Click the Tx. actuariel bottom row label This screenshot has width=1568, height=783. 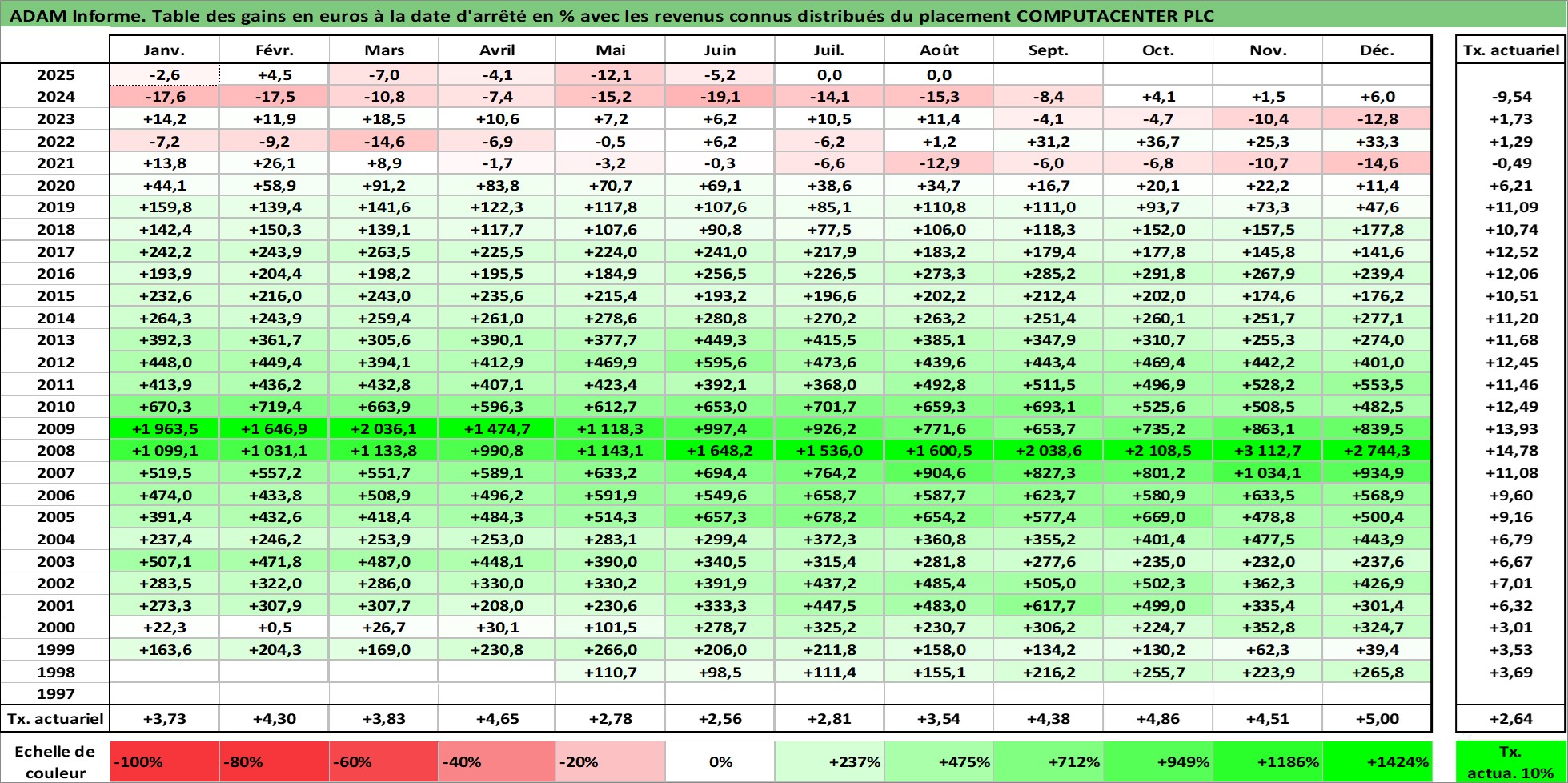click(55, 719)
